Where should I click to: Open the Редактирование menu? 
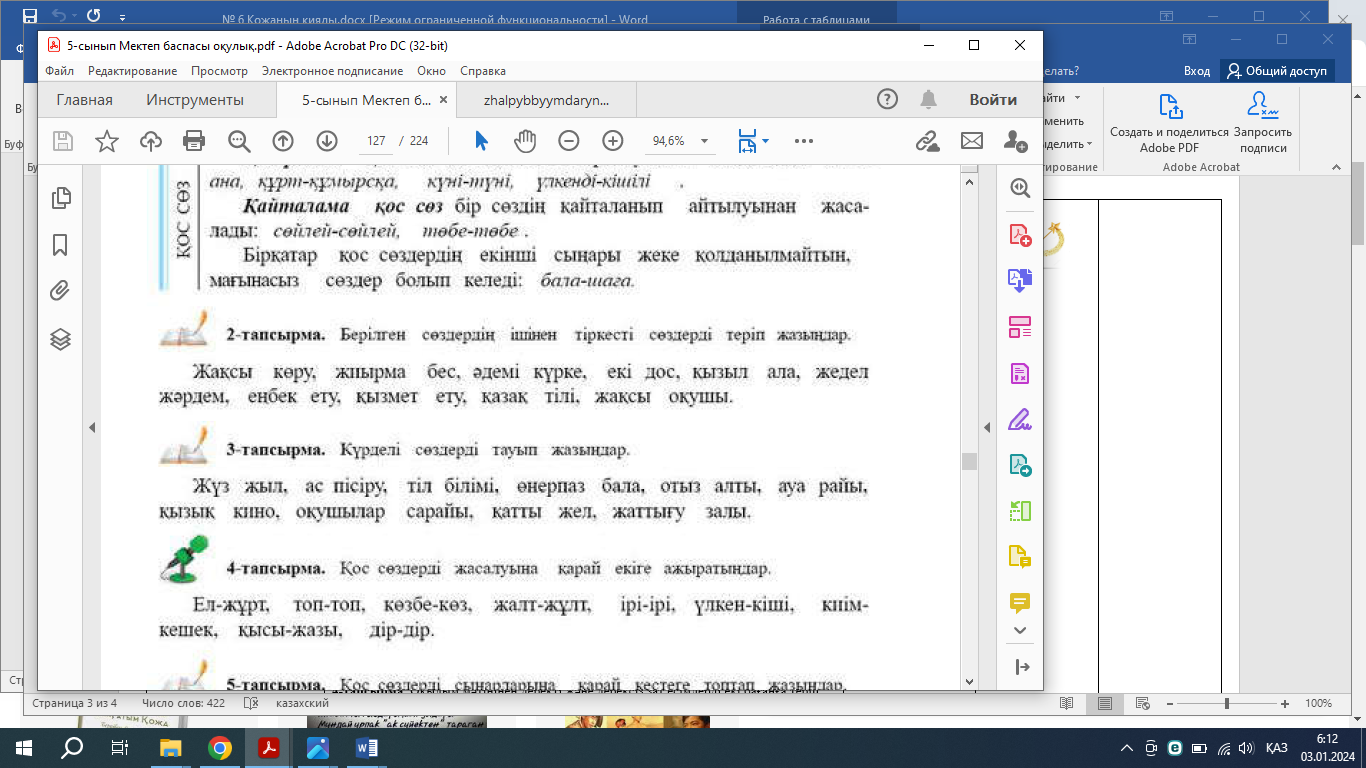tap(133, 71)
